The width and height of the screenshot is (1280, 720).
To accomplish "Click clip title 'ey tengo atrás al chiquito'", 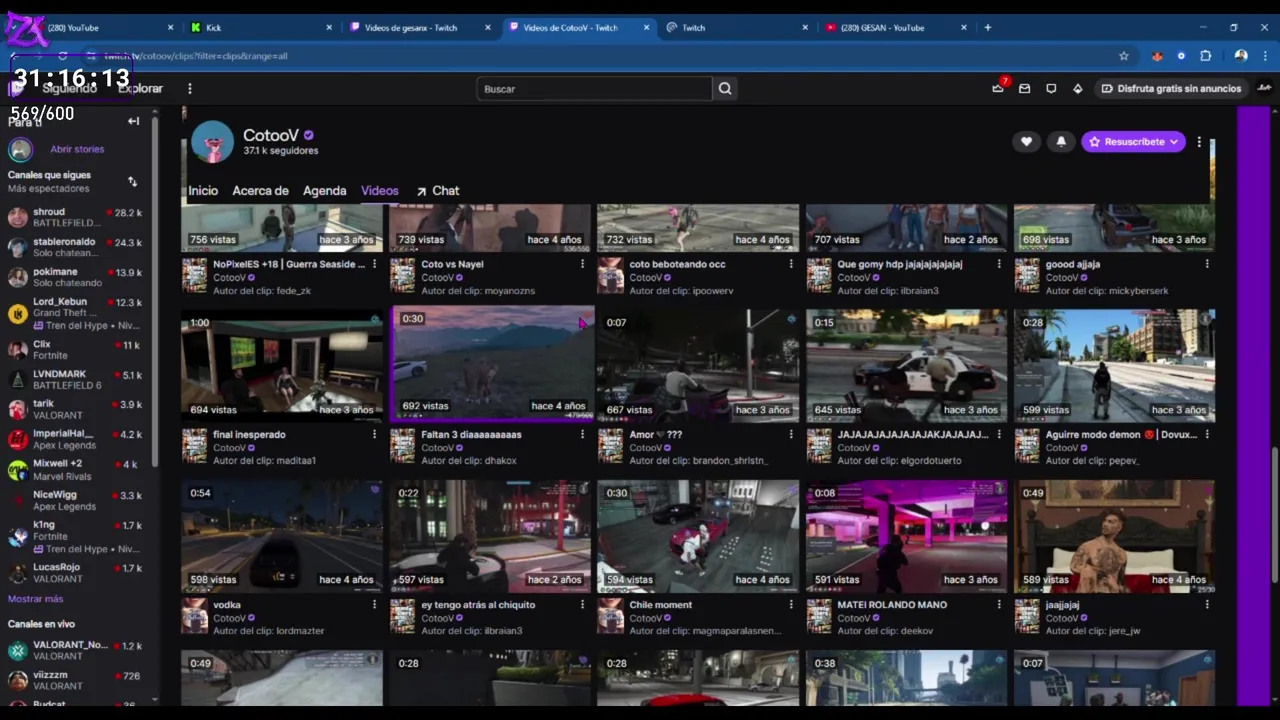I will pyautogui.click(x=478, y=604).
